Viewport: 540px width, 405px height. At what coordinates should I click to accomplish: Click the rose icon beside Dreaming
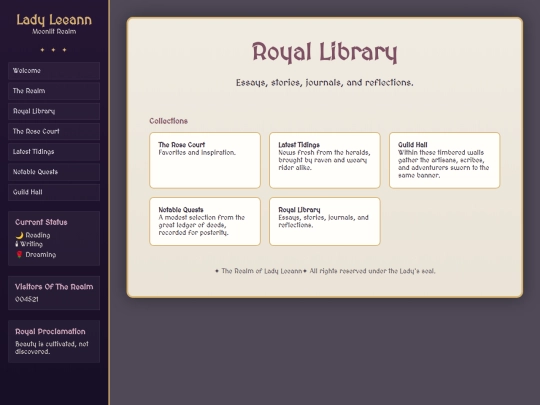click(19, 255)
